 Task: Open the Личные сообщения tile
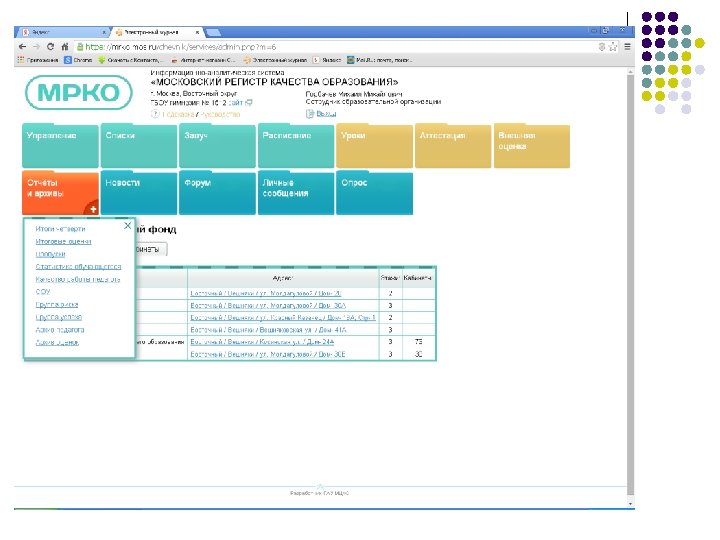(x=296, y=193)
